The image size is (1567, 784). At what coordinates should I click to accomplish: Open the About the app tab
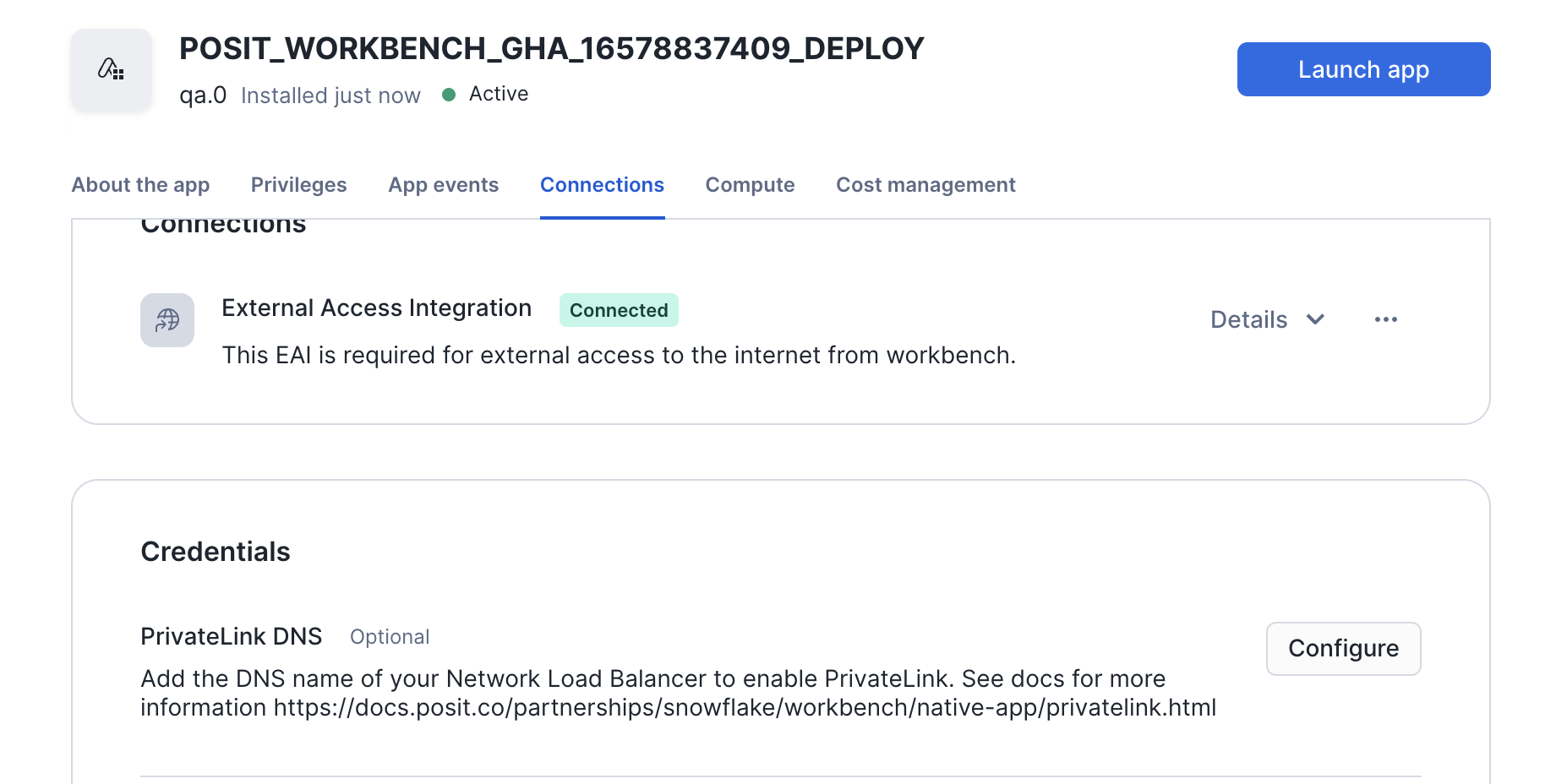(140, 185)
